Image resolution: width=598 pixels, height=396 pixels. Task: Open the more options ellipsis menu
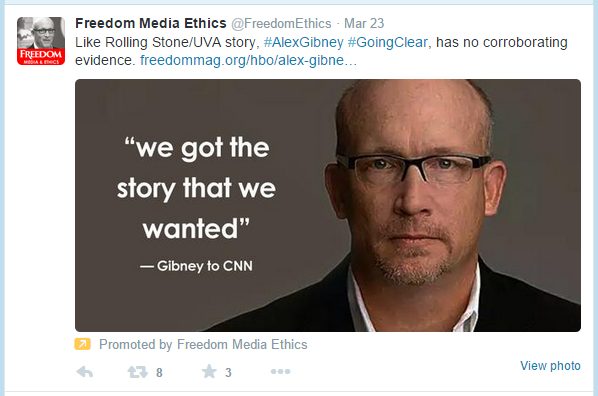(x=280, y=371)
